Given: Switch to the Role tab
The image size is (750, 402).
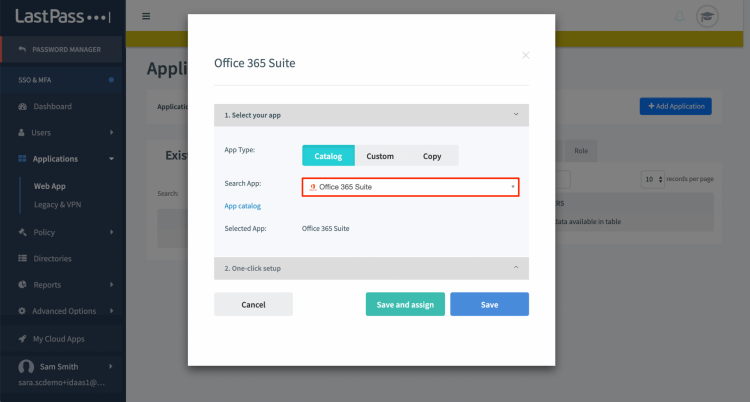Looking at the screenshot, I should pos(581,151).
